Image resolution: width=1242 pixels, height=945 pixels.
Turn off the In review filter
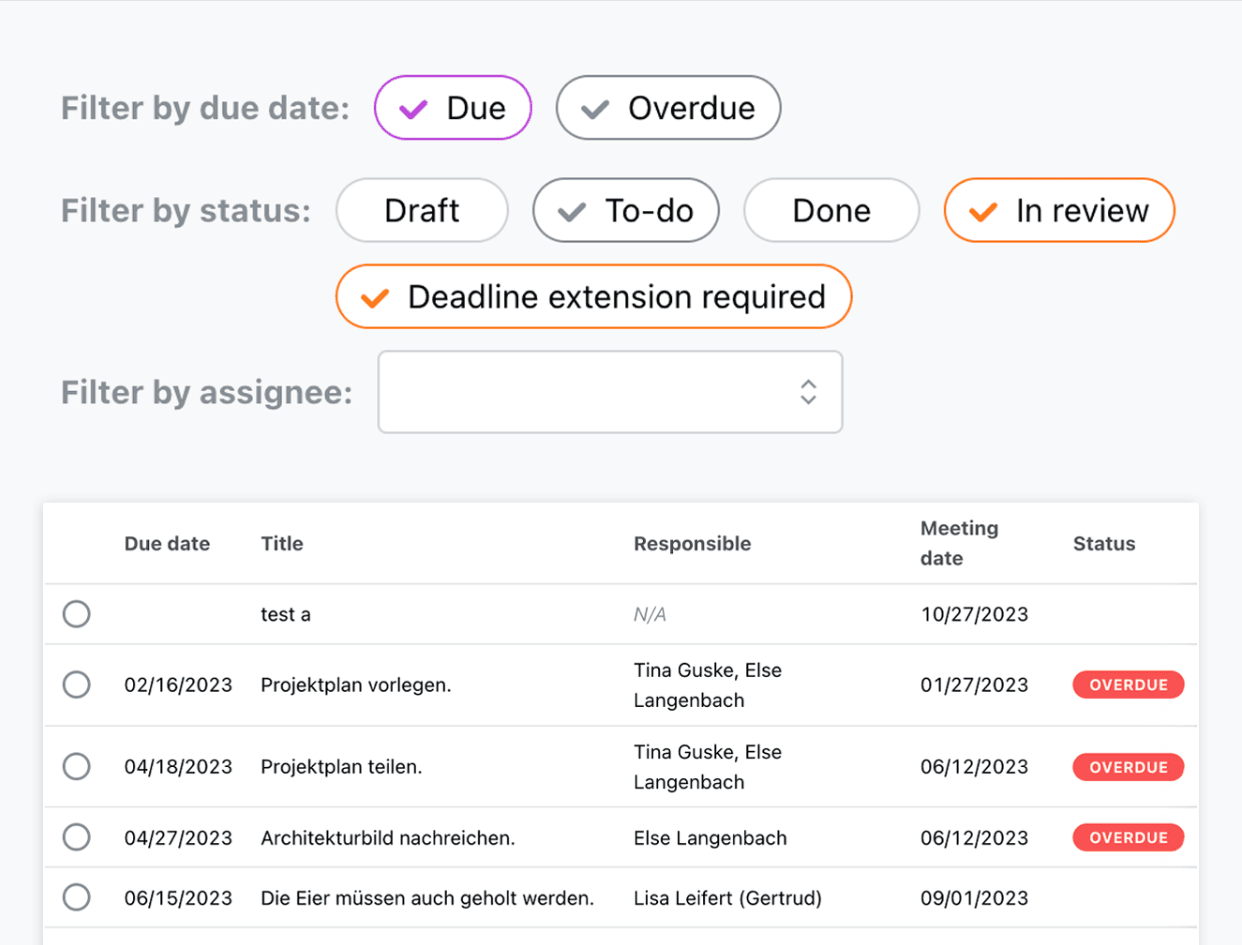(1059, 211)
